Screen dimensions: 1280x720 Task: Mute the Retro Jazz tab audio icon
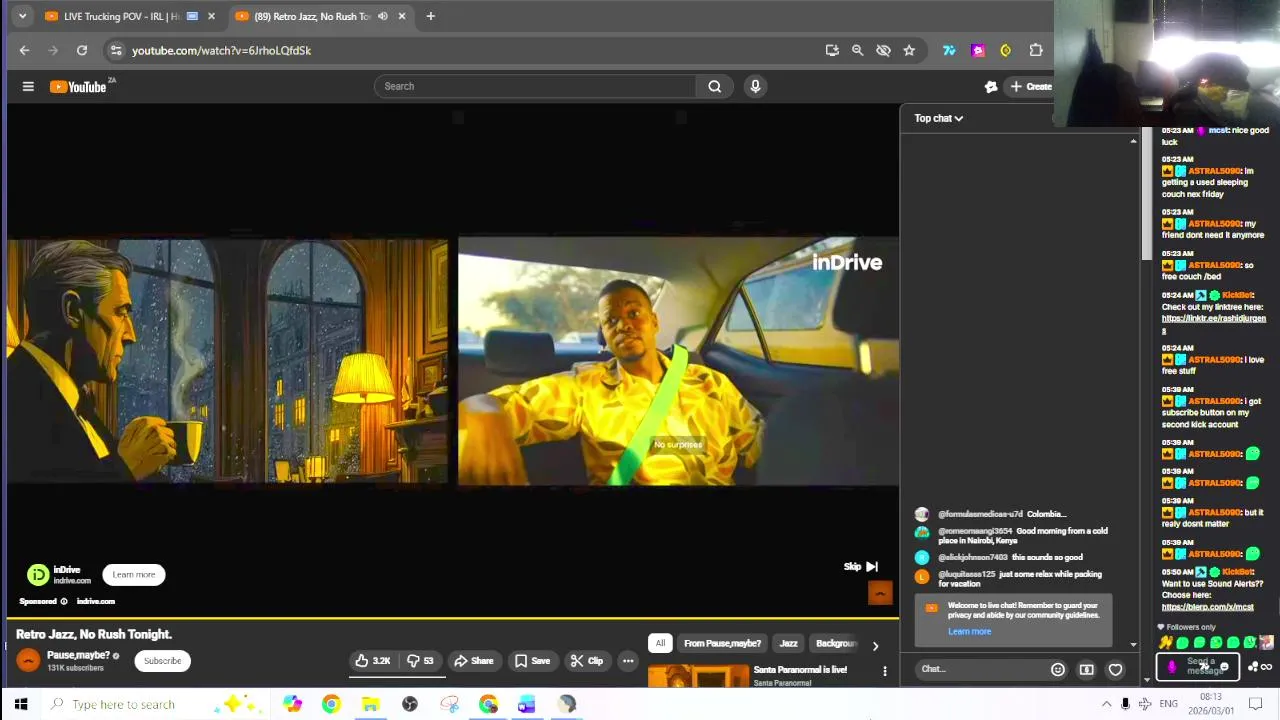tap(382, 16)
